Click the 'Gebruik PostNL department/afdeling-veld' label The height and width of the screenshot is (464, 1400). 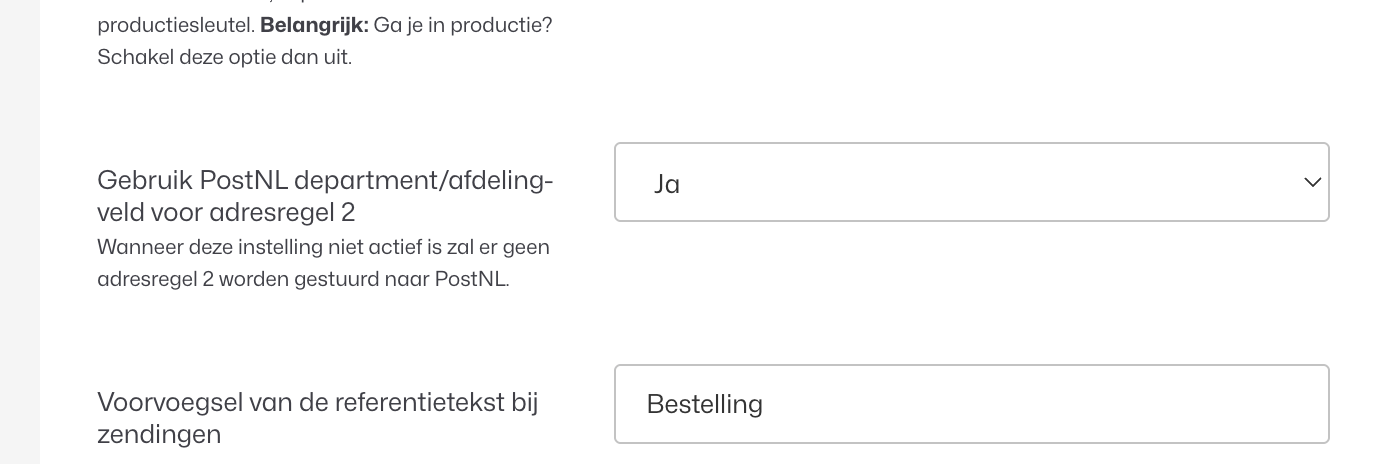324,181
